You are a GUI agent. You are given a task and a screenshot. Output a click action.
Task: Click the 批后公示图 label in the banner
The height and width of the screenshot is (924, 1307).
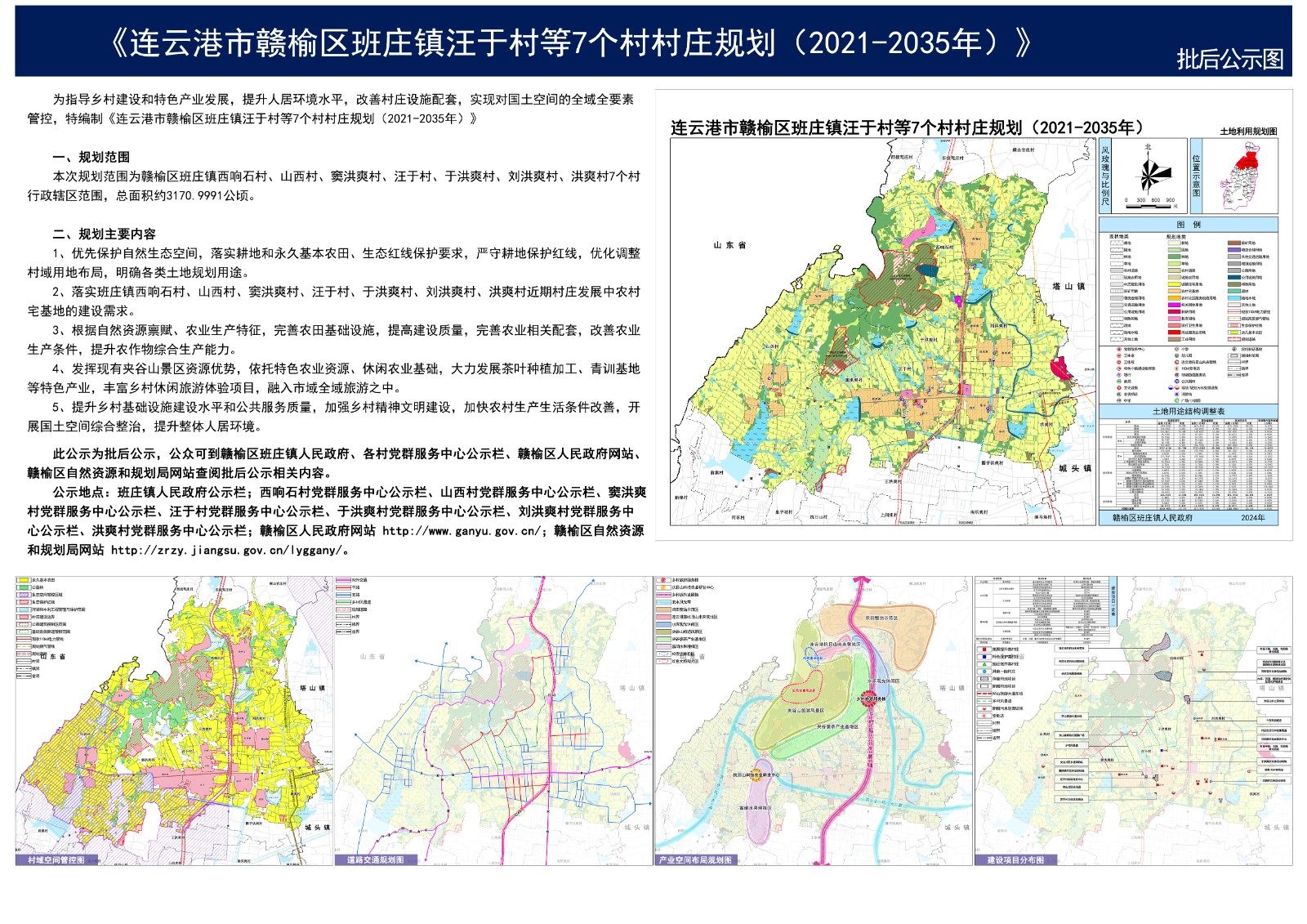(1229, 59)
